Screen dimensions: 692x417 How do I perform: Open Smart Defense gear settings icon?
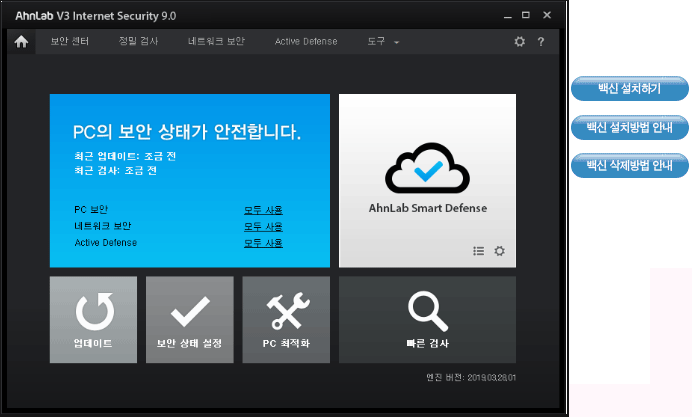coord(499,251)
